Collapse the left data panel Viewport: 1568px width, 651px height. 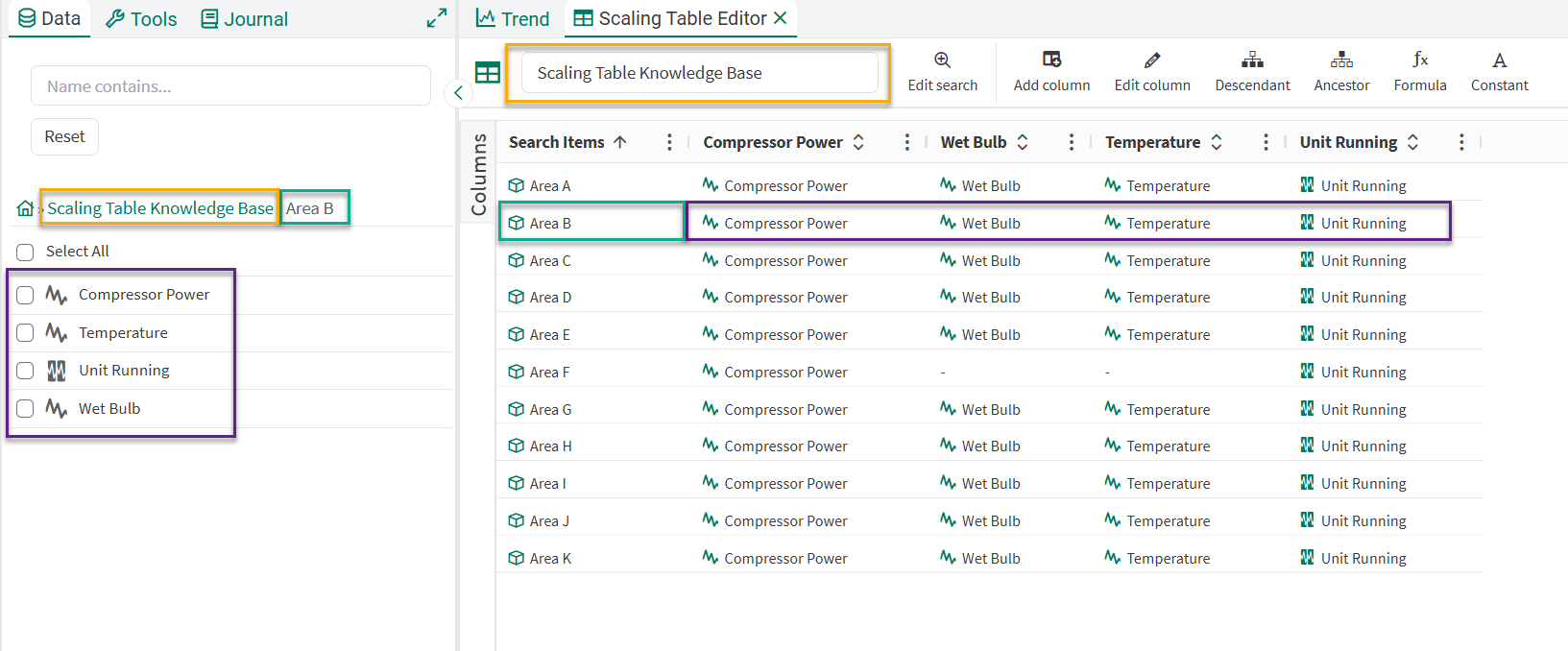point(458,93)
